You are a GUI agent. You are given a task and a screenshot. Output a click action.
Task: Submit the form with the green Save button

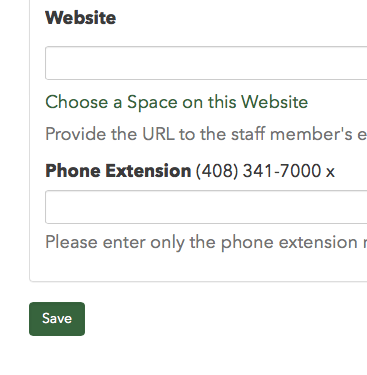[x=57, y=319]
